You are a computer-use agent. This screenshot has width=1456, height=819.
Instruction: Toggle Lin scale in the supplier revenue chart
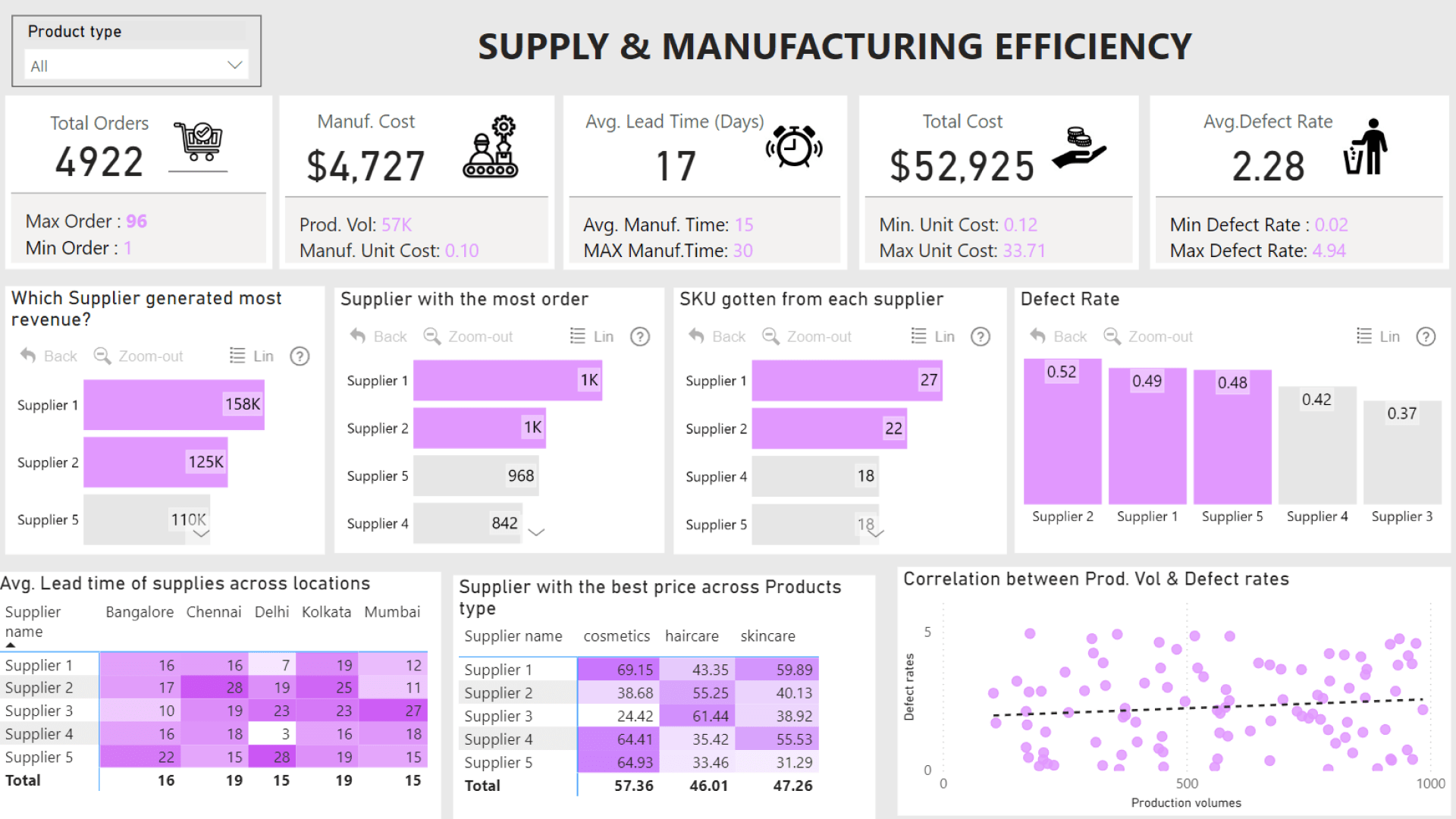tap(251, 356)
